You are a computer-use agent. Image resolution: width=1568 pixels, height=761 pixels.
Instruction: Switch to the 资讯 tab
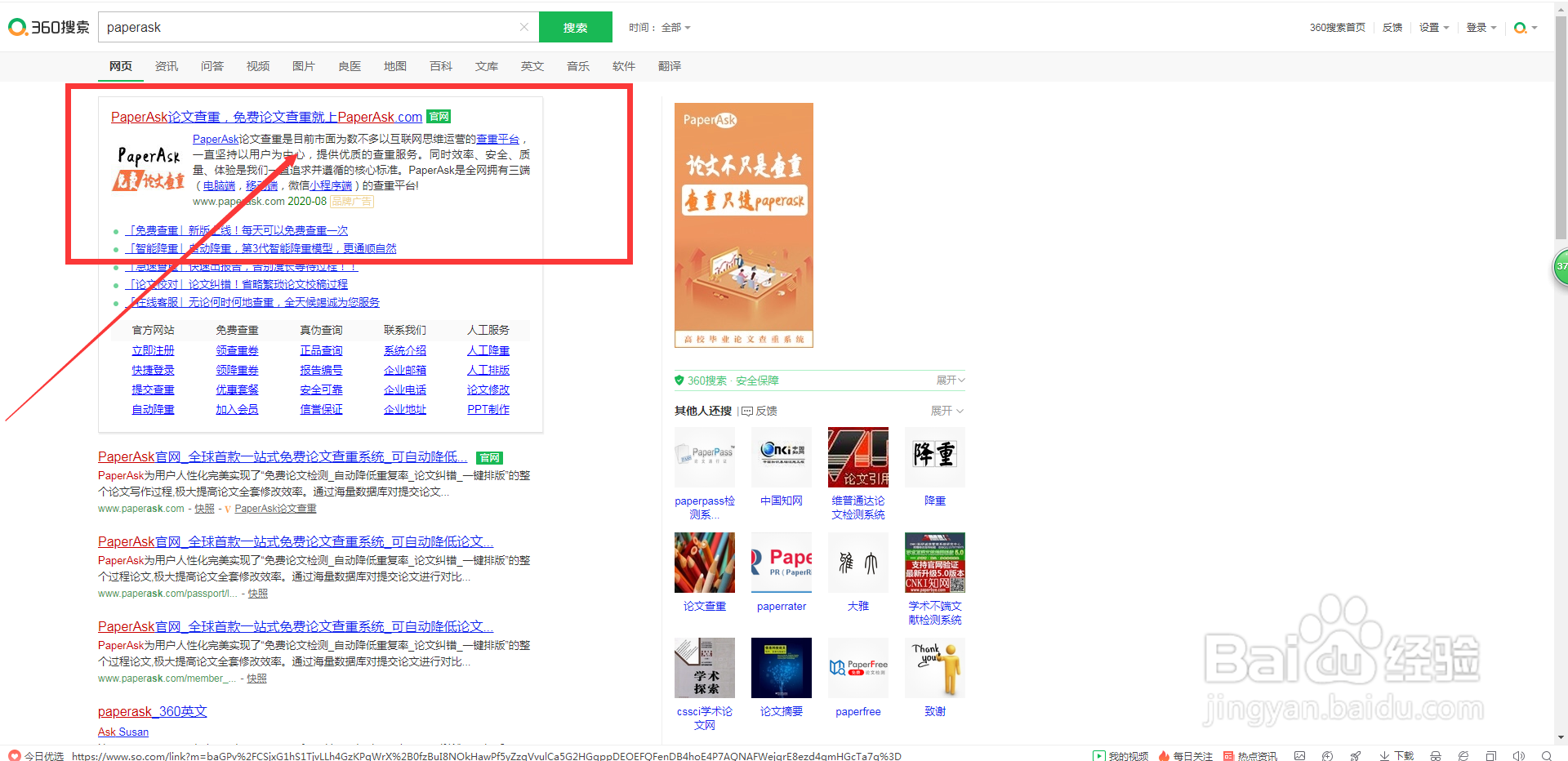167,66
